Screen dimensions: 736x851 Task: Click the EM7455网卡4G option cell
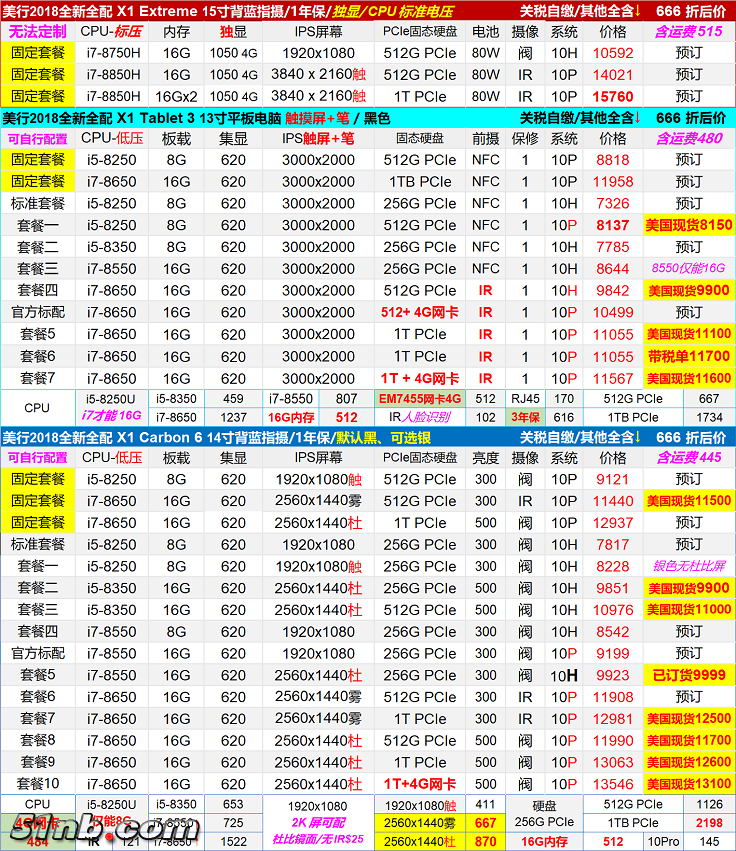click(x=419, y=398)
